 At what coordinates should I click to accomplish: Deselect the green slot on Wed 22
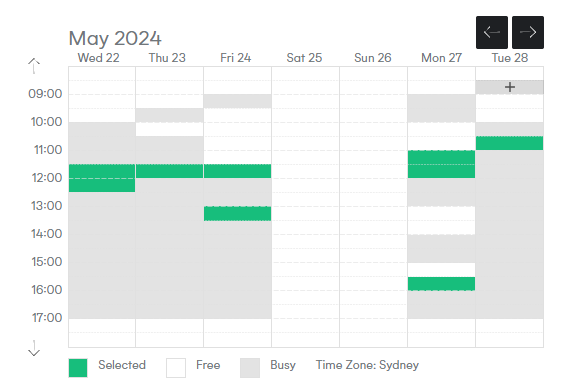(102, 178)
